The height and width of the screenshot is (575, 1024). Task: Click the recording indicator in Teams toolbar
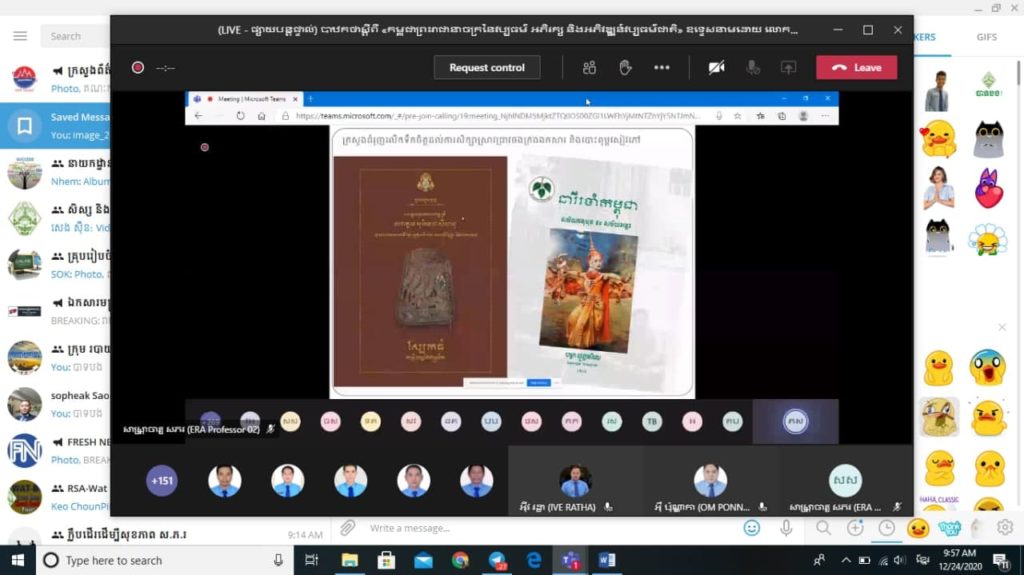pos(138,67)
